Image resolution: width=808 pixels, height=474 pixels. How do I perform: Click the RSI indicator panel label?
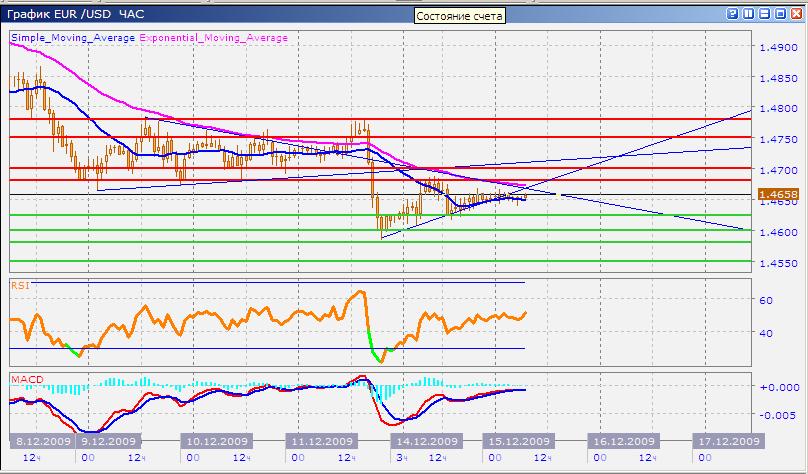click(x=19, y=286)
